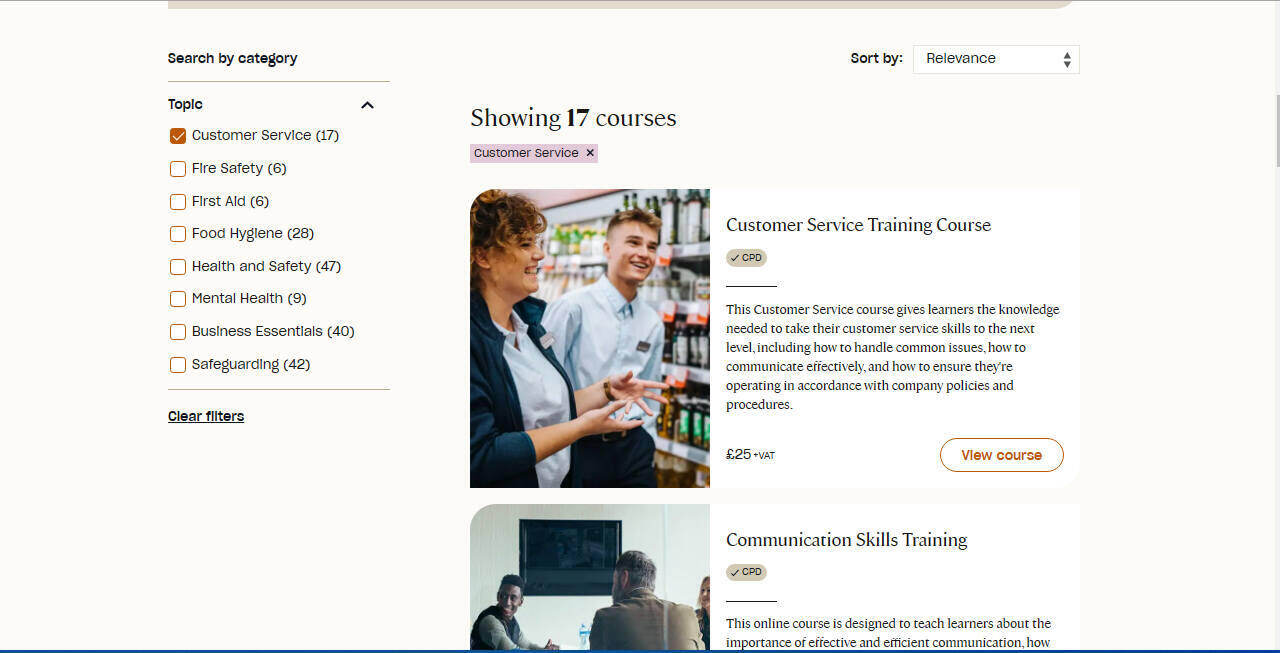Screen dimensions: 1280x653
Task: Enable the Fire Safety filter
Action: [x=177, y=169]
